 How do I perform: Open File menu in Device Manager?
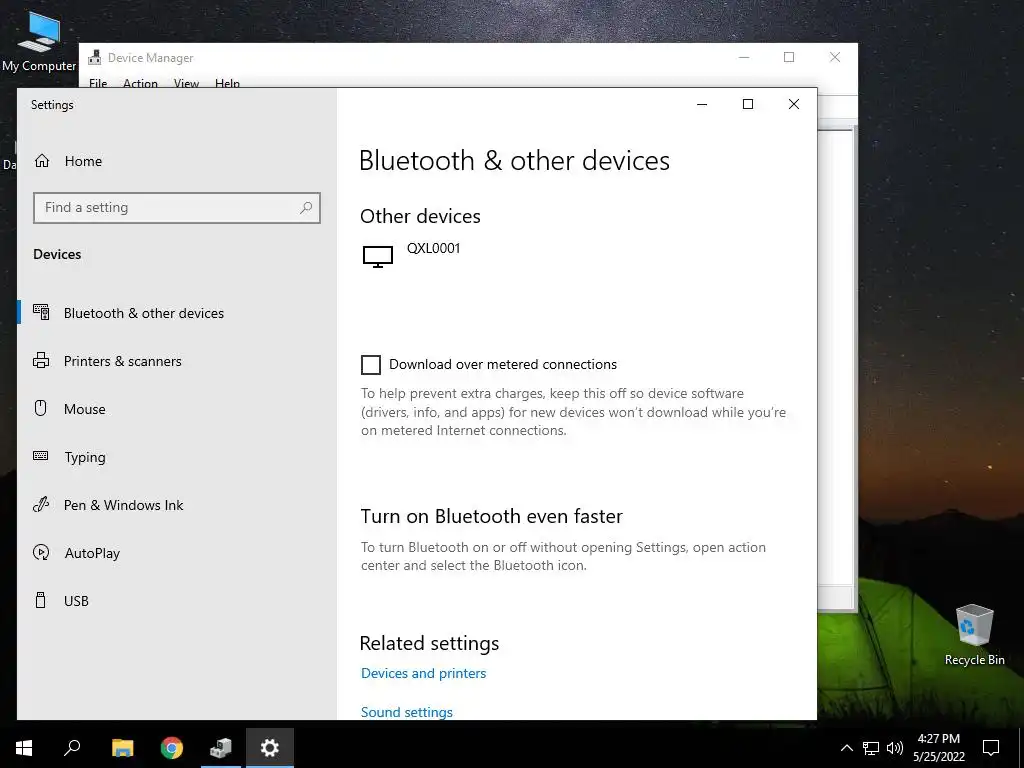coord(98,83)
